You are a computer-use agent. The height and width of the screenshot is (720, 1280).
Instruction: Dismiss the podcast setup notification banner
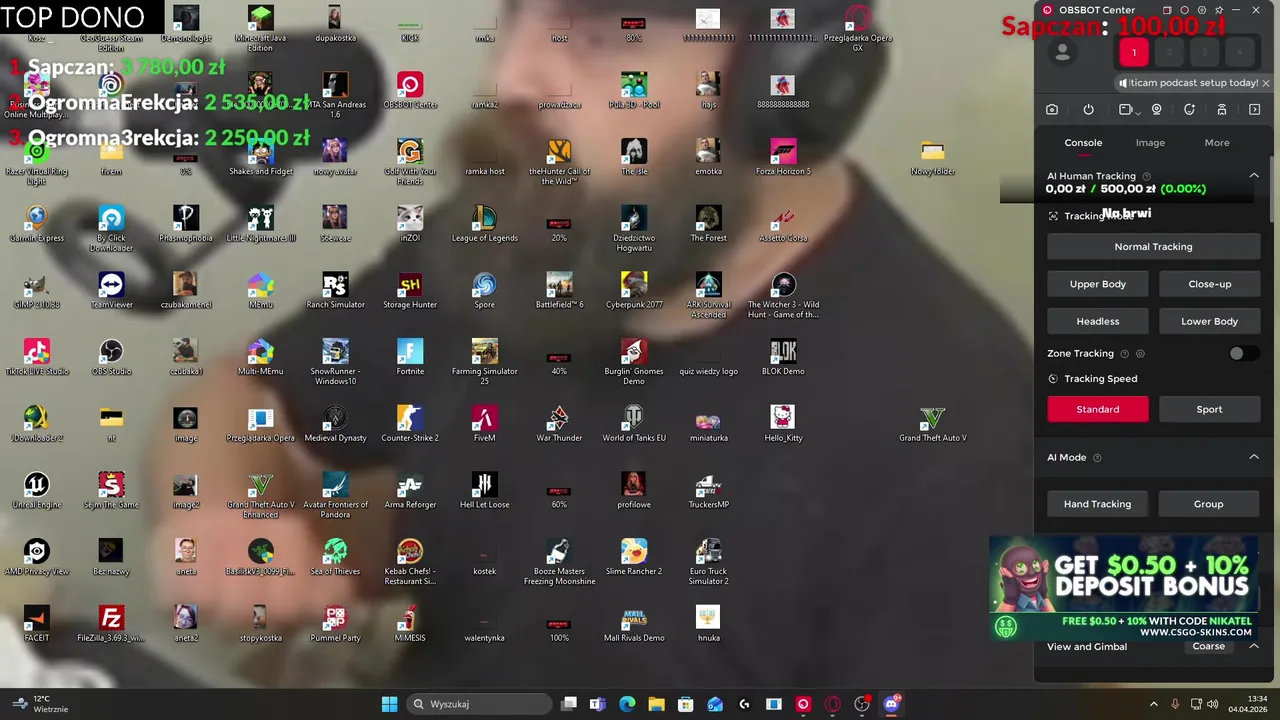[1265, 83]
